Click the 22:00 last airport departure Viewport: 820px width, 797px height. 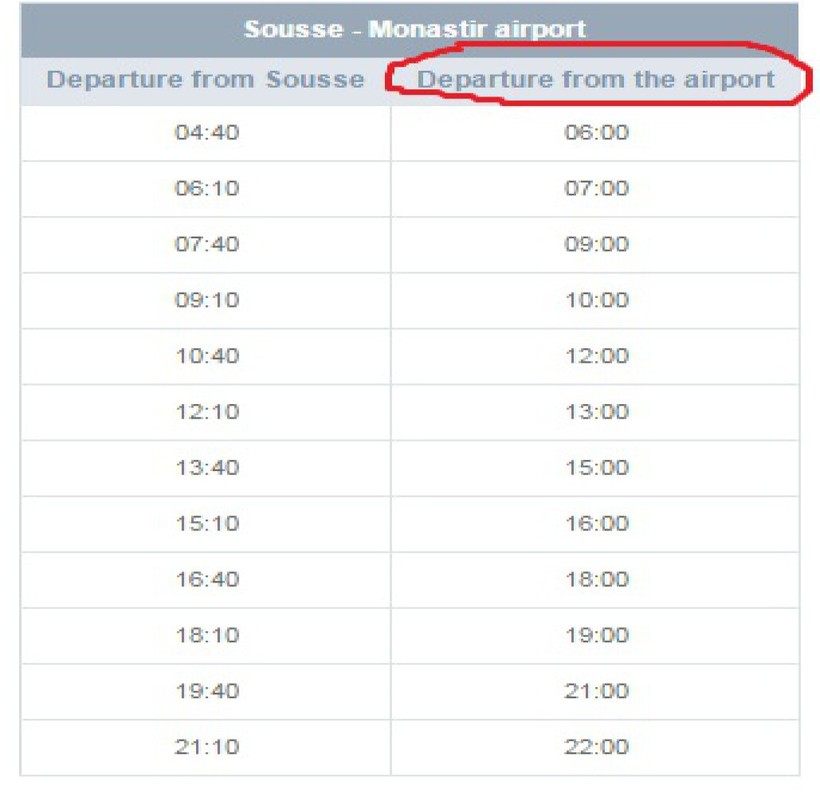pyautogui.click(x=597, y=747)
